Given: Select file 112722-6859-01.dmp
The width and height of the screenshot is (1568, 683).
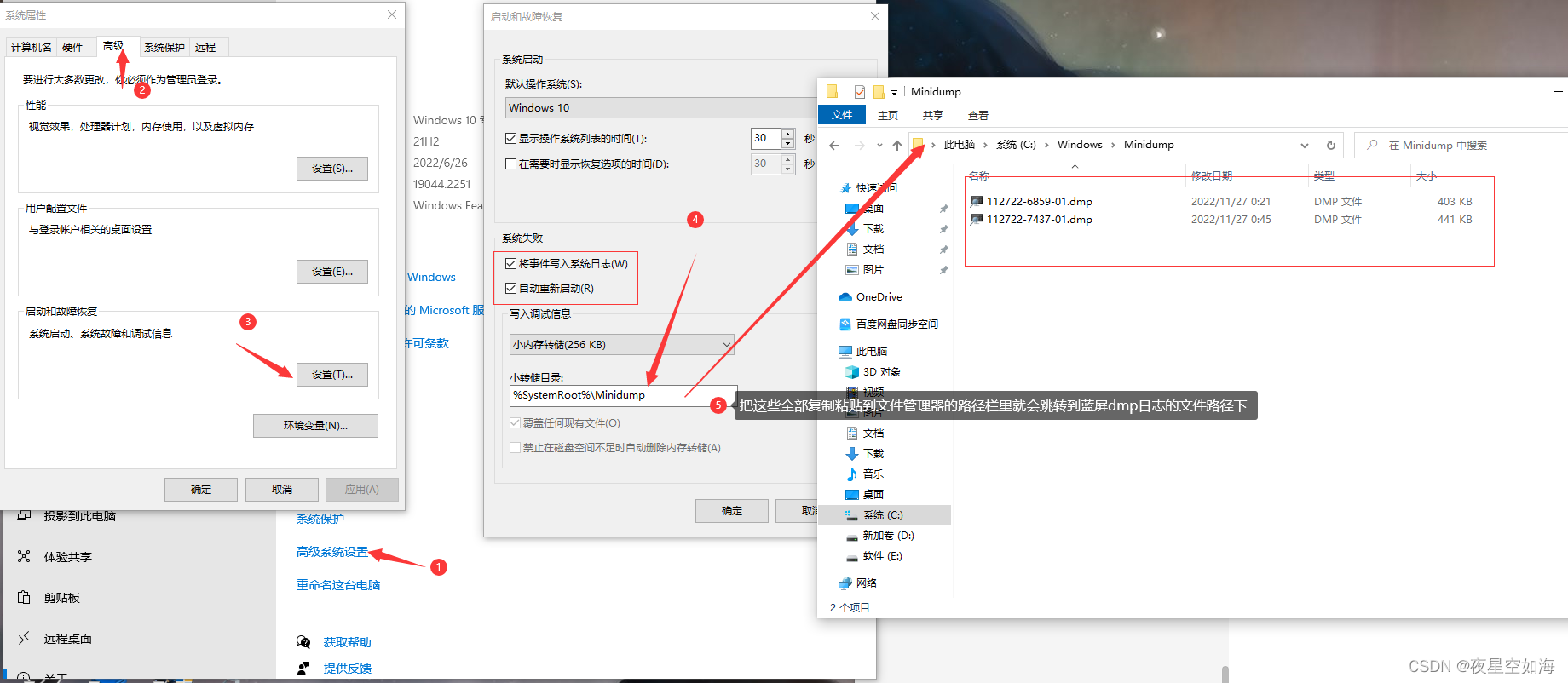Looking at the screenshot, I should click(x=1039, y=202).
